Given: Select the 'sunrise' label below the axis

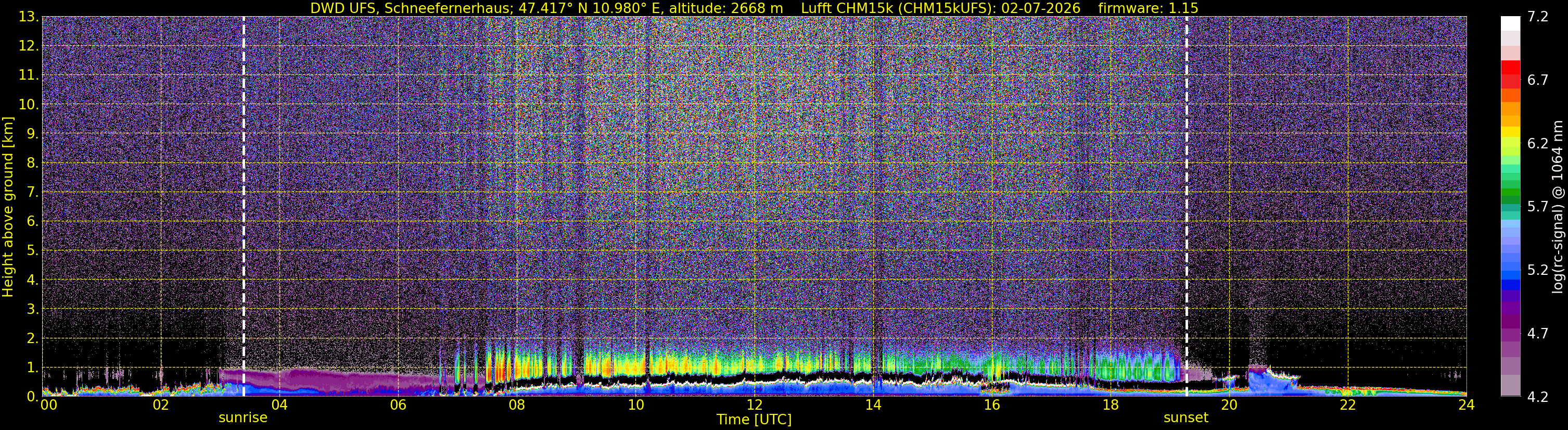Looking at the screenshot, I should click(x=243, y=418).
